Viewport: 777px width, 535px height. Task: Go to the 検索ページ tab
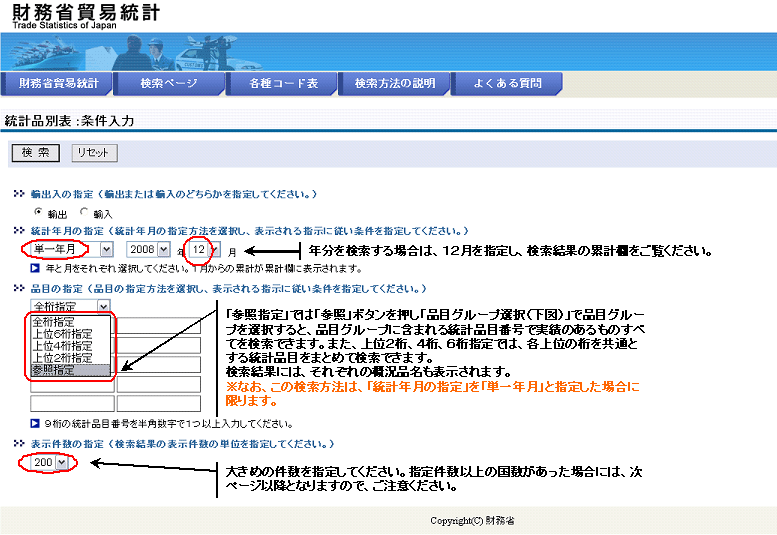point(169,83)
